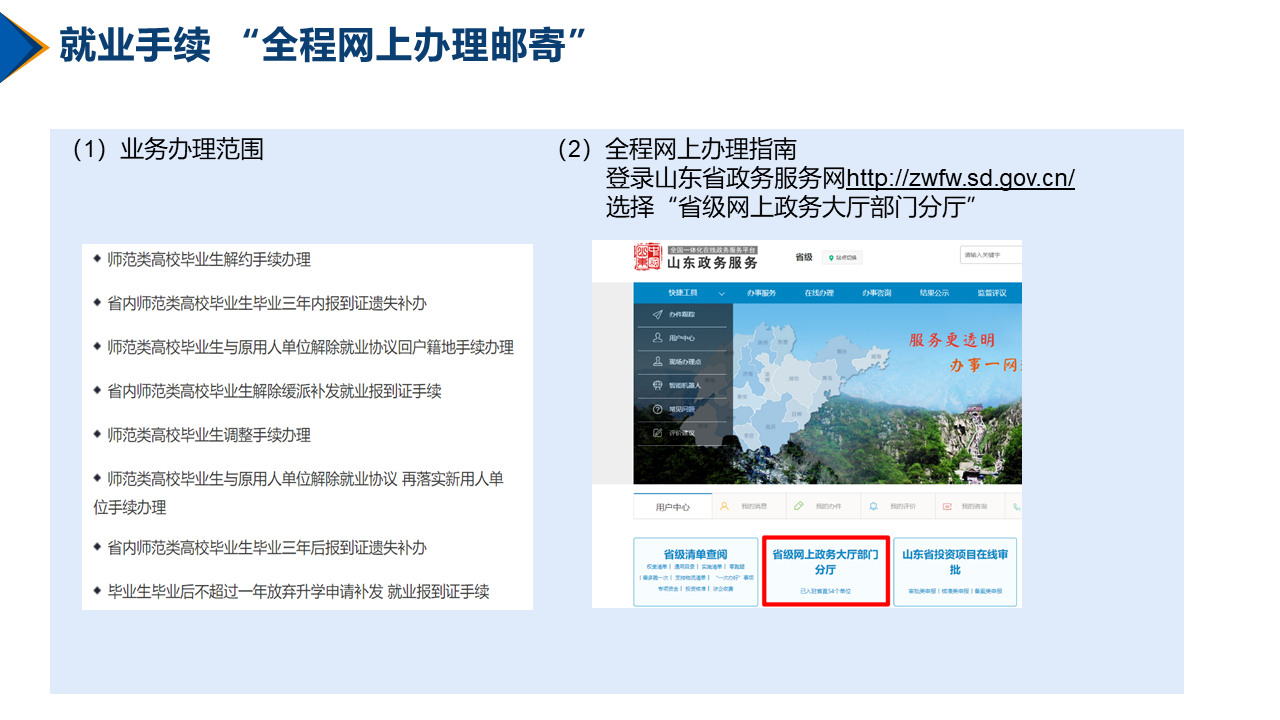This screenshot has width=1280, height=720.
Task: Click the 我的评价 badge icon
Action: (x=874, y=505)
